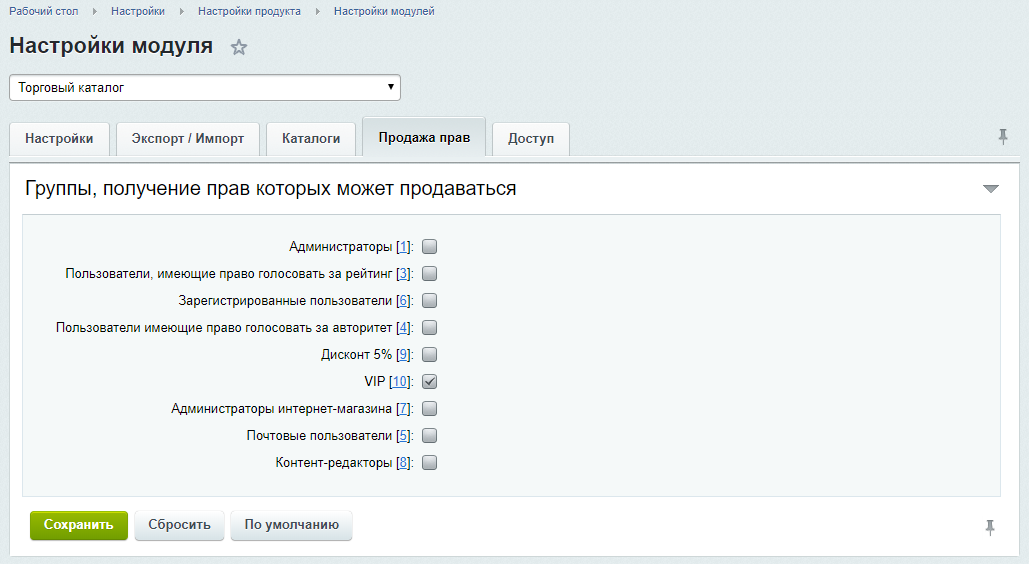Click the arrow after Настройки продукта breadcrumb
This screenshot has width=1029, height=564.
pos(318,11)
